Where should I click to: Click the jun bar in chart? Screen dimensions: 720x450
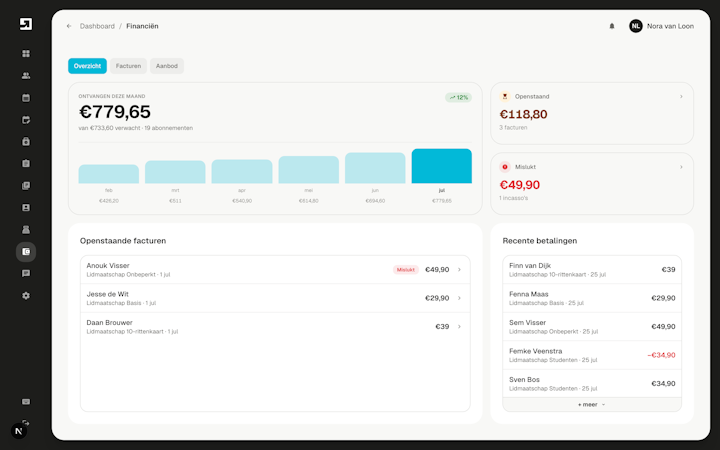(x=375, y=168)
